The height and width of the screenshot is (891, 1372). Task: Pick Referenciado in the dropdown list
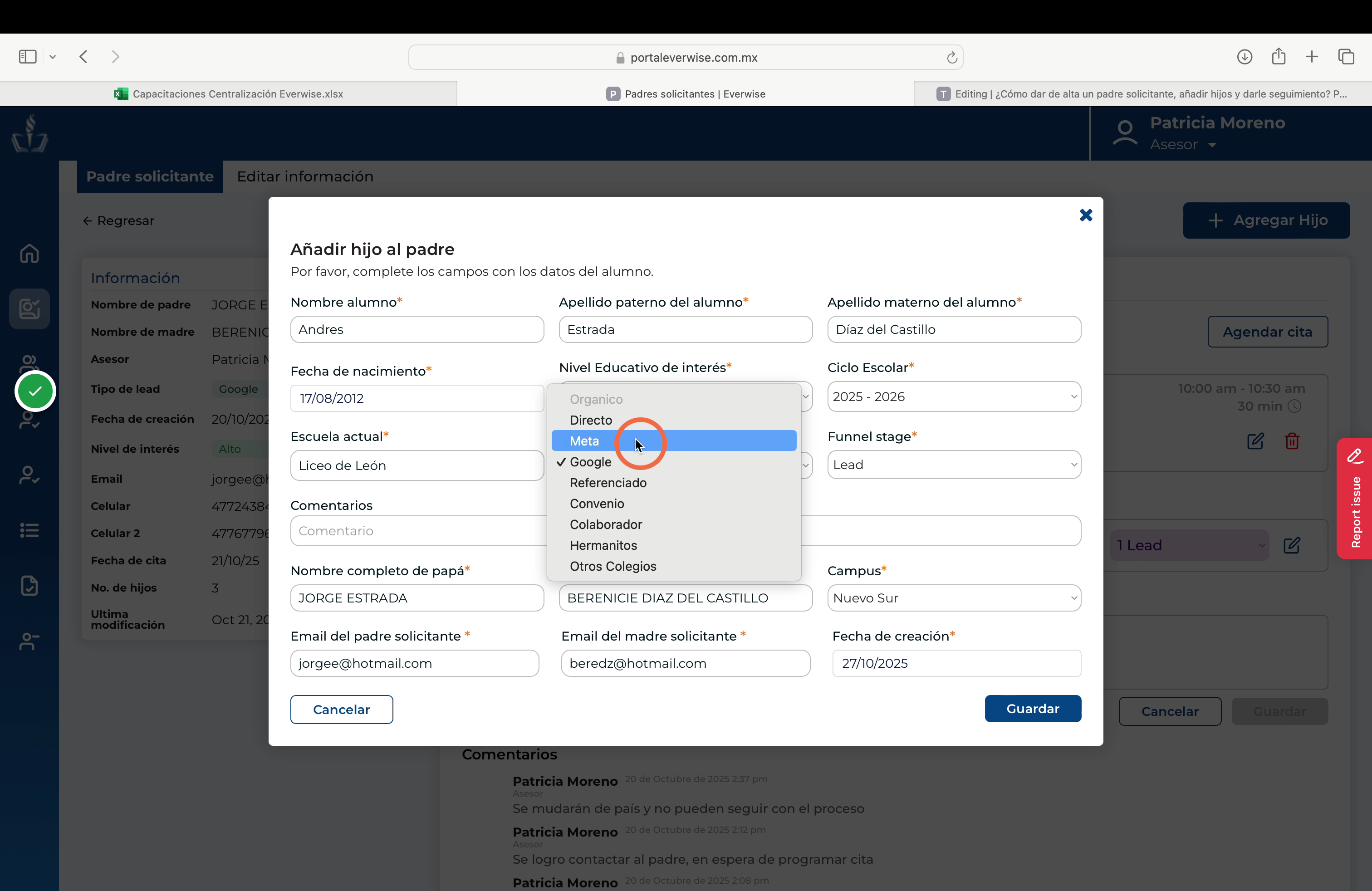(674, 483)
